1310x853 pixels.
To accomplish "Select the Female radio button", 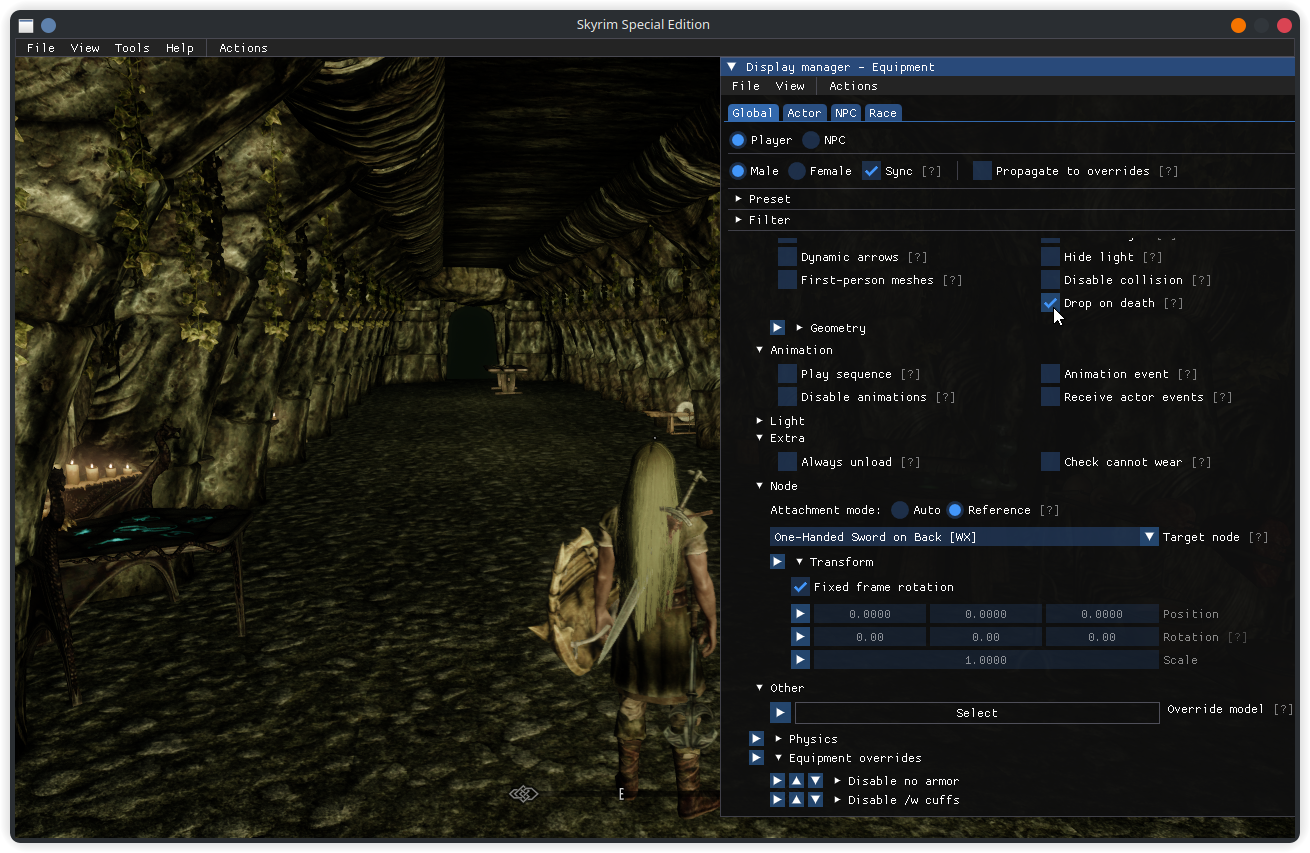I will click(x=797, y=171).
